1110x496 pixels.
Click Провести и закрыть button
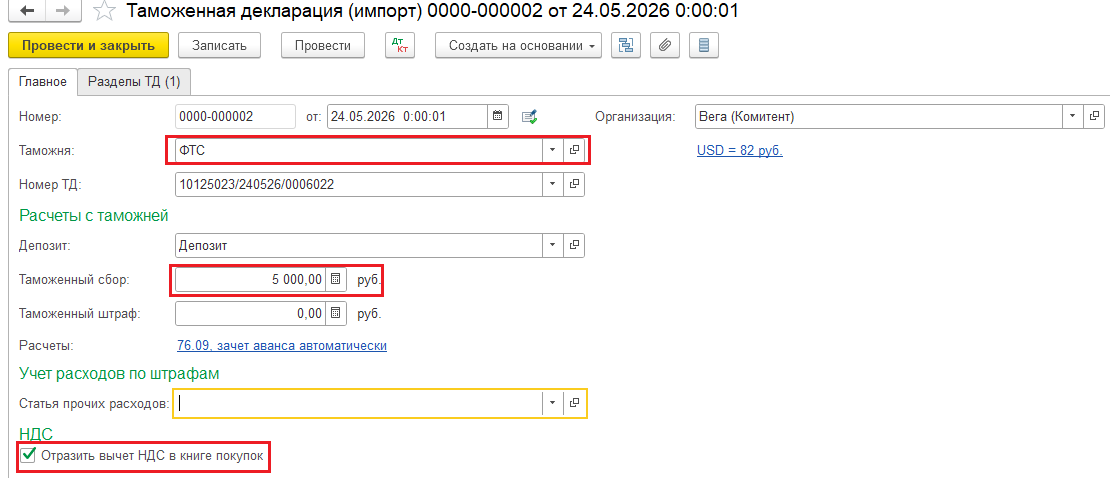[x=88, y=45]
